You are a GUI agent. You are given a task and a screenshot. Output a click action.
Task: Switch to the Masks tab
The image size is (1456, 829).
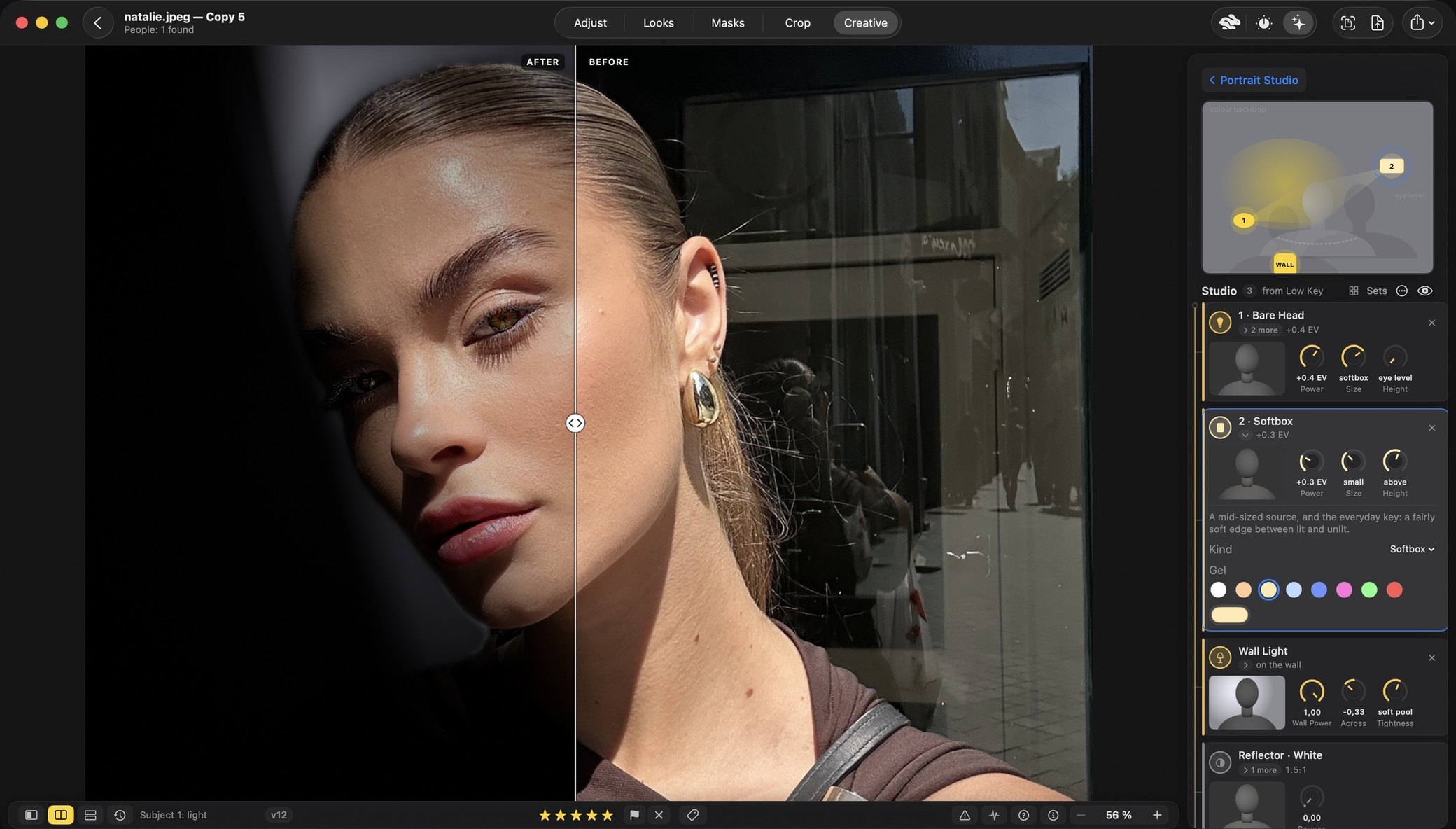tap(728, 23)
